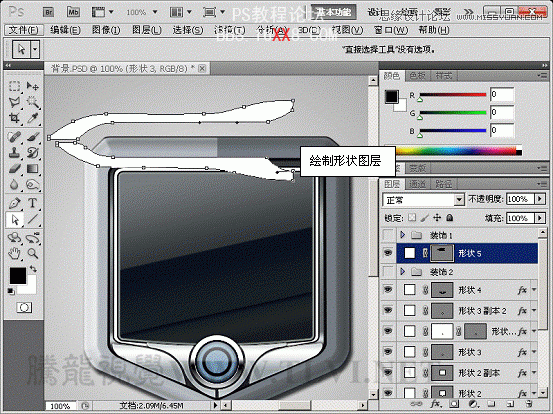Select the History Brush tool
Viewport: 553px width, 414px height.
click(33, 153)
